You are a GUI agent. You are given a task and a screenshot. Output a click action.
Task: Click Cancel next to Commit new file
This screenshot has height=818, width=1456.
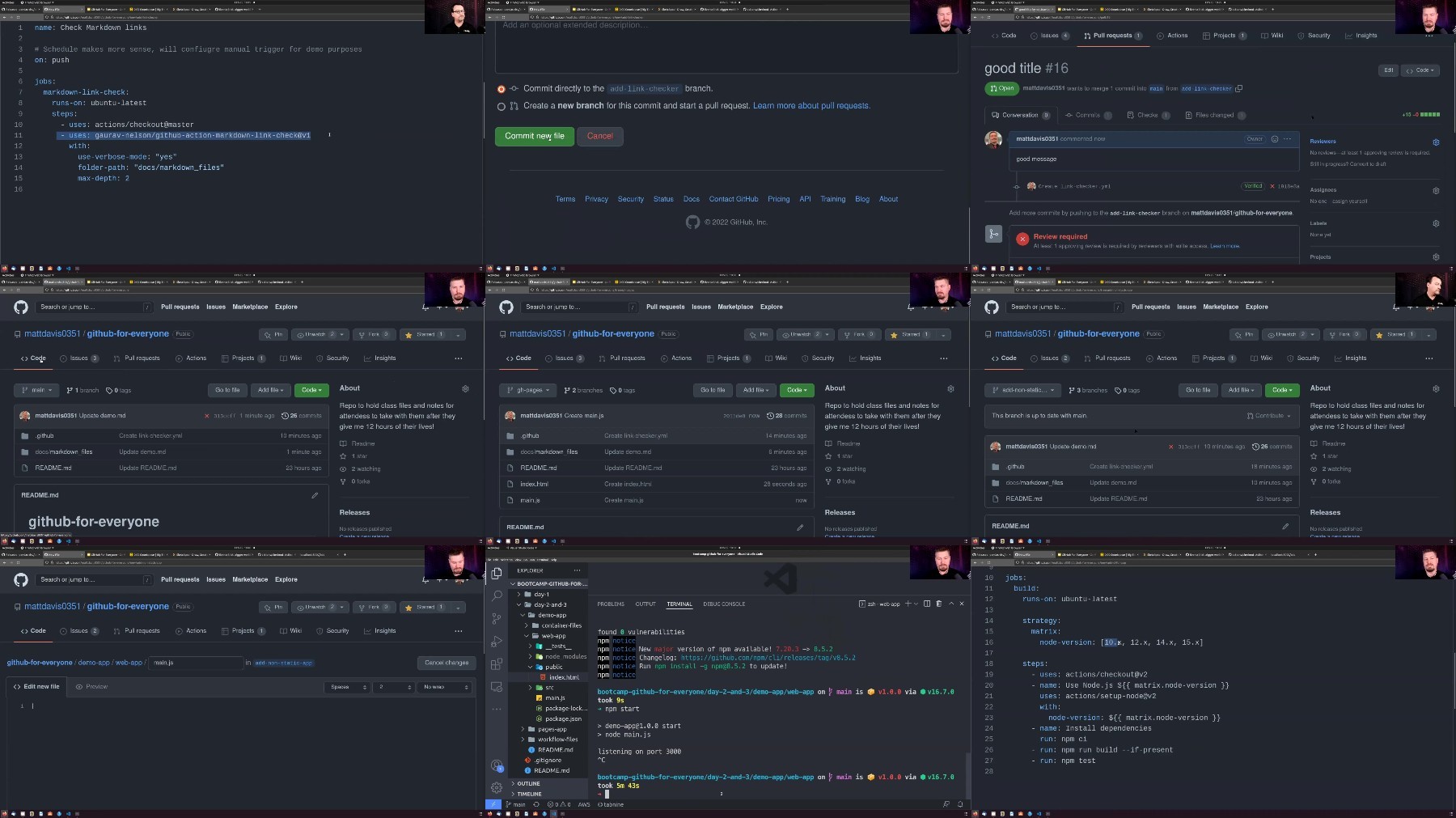599,136
